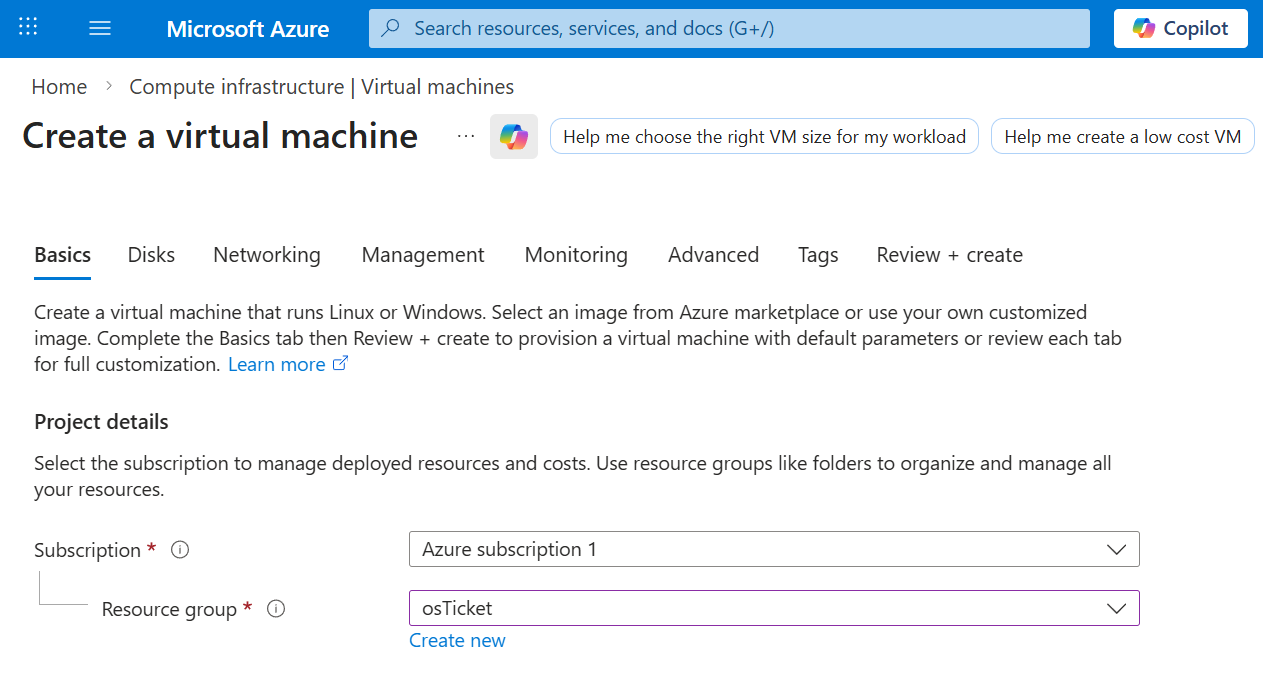Click the Create new resource group link
Screen dimensions: 1263x685
pos(457,641)
